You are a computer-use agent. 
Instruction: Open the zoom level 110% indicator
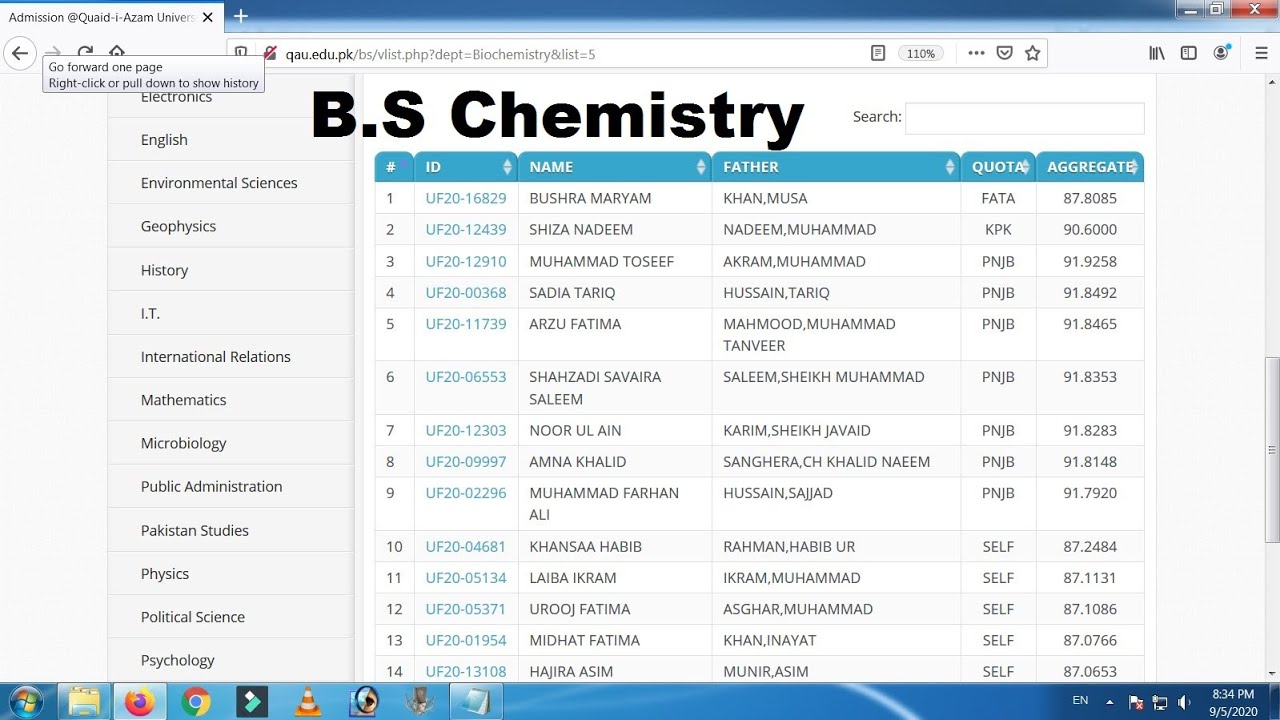point(921,53)
